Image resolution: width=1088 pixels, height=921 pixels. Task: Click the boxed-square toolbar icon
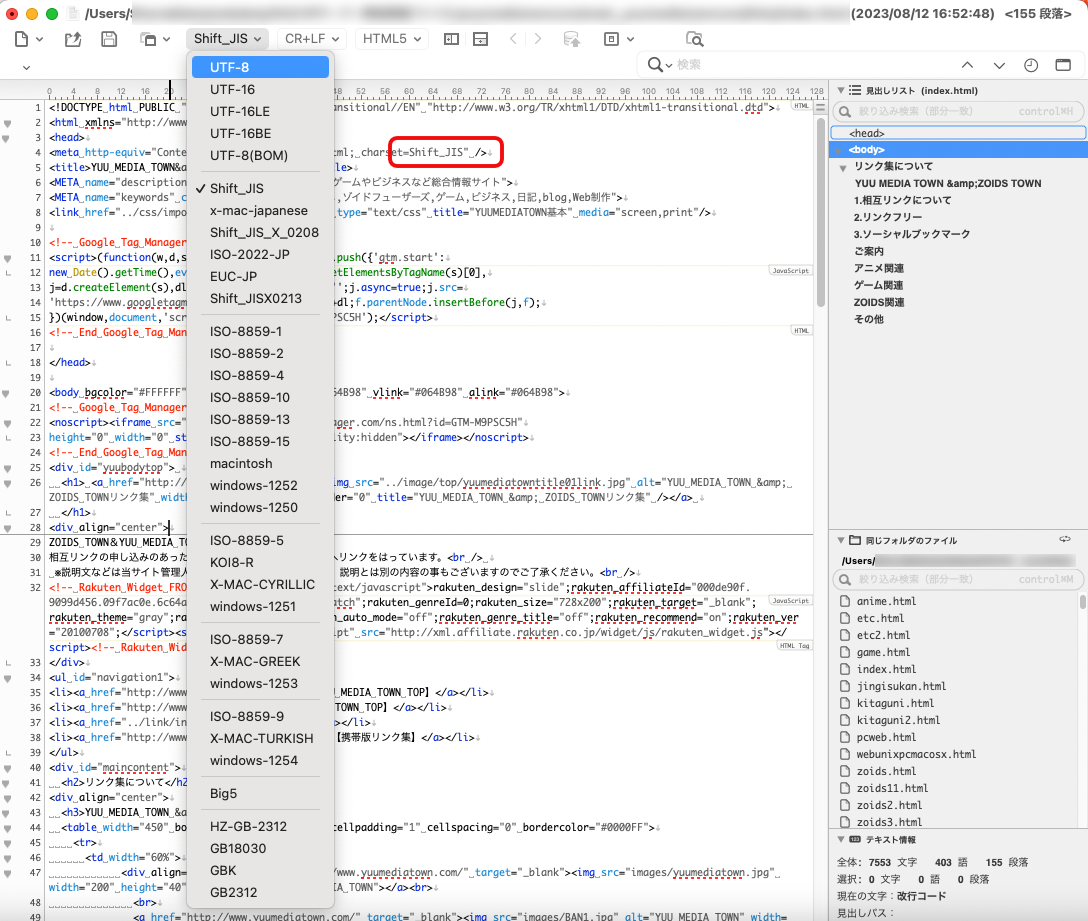[611, 39]
